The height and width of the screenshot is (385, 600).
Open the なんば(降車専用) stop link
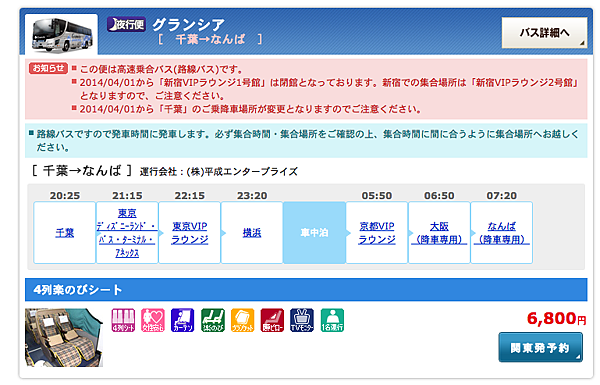[x=502, y=233]
